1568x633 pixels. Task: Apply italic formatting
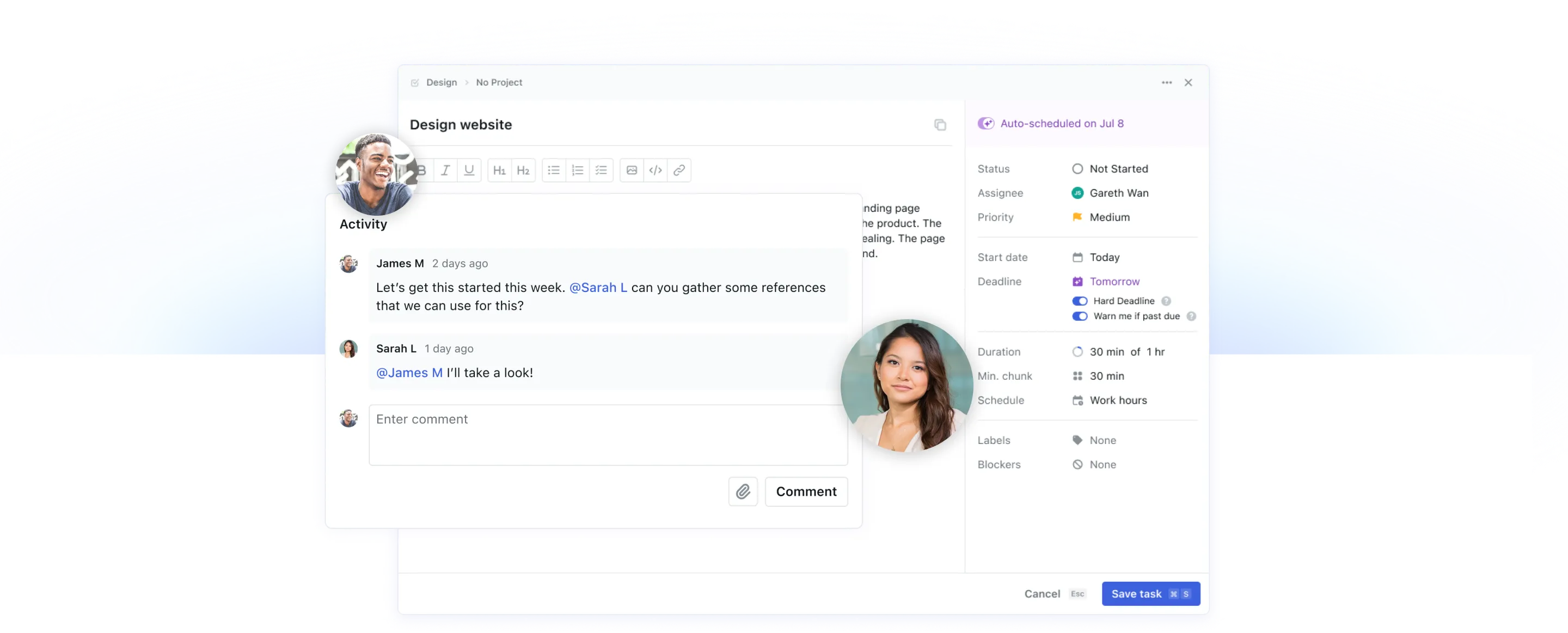pos(445,170)
